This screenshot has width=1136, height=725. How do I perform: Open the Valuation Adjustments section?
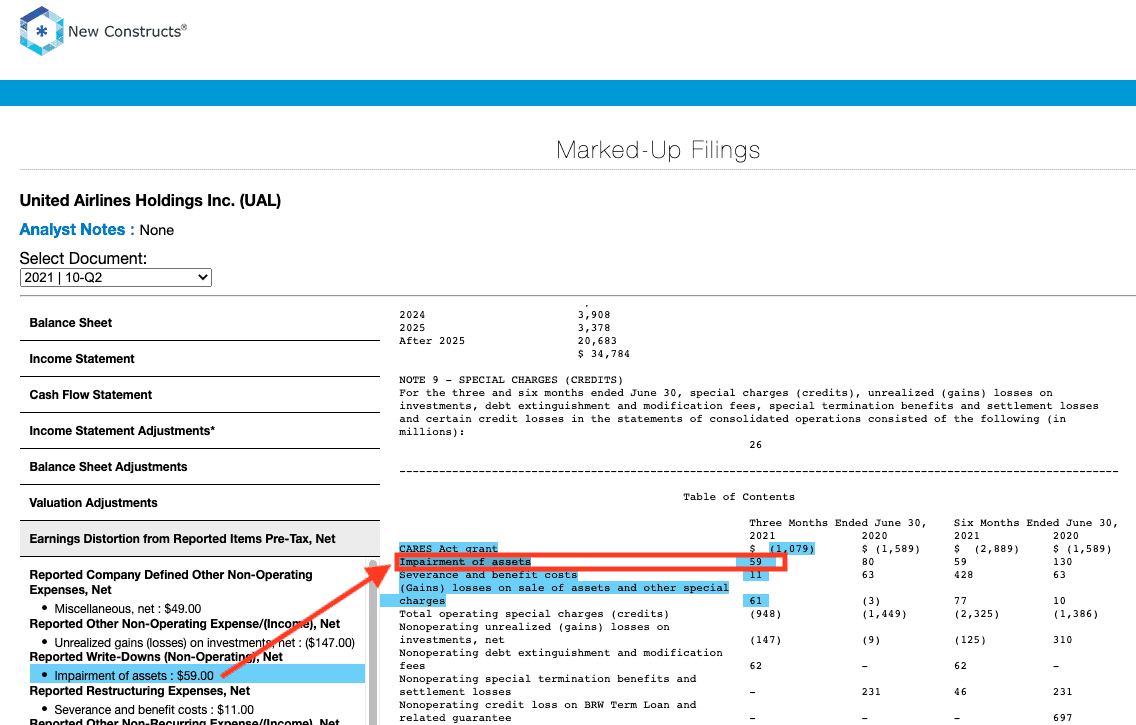[200, 503]
